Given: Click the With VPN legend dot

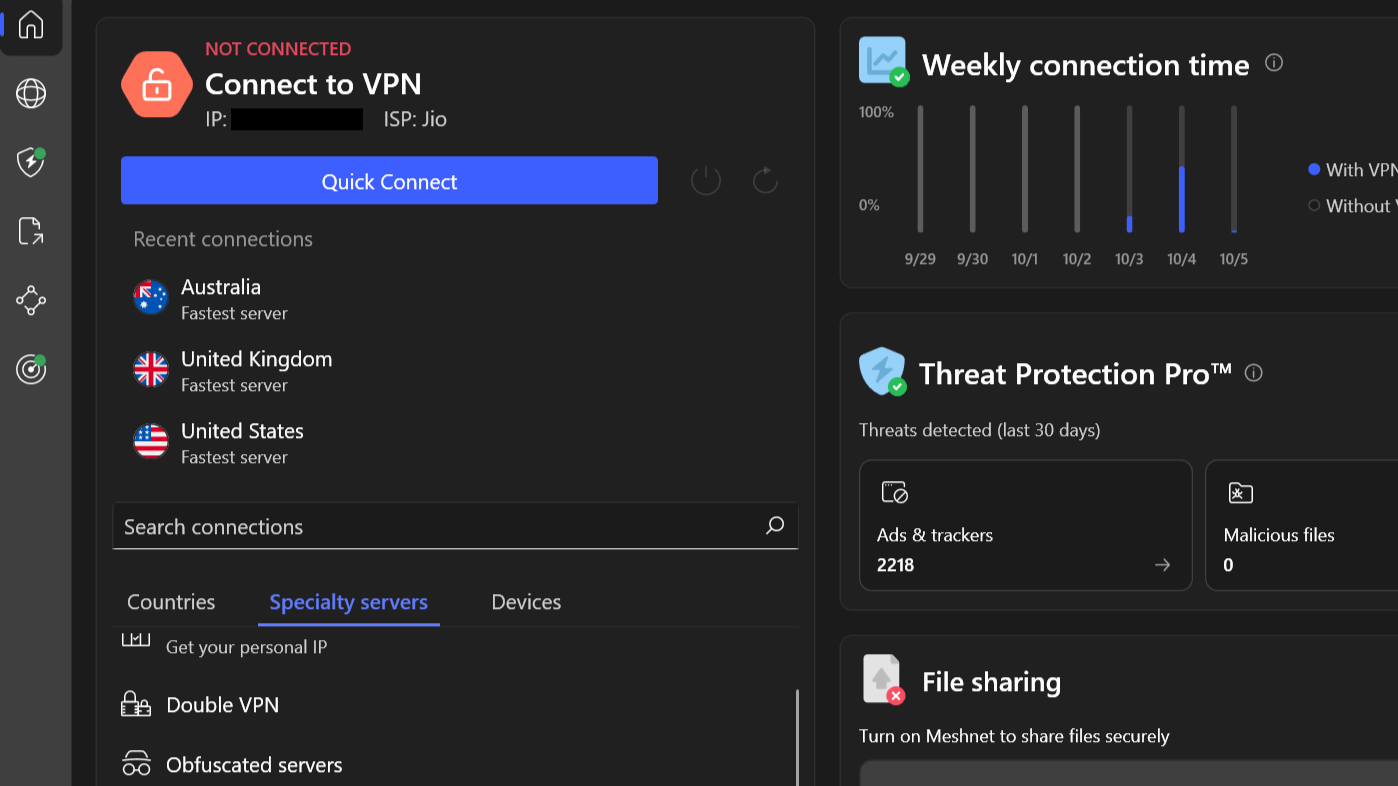Looking at the screenshot, I should [1314, 169].
